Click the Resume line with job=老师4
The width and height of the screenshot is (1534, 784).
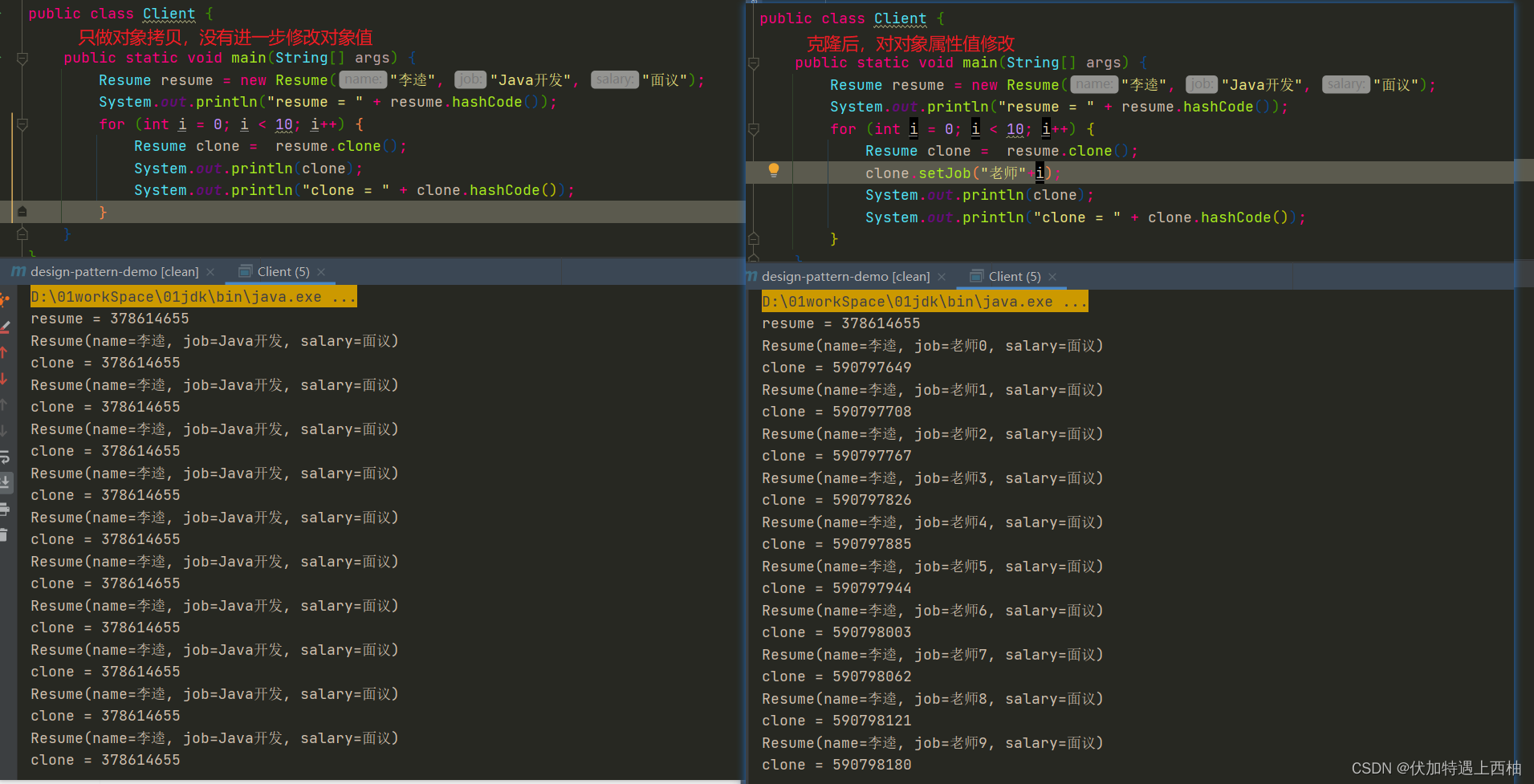pos(933,522)
